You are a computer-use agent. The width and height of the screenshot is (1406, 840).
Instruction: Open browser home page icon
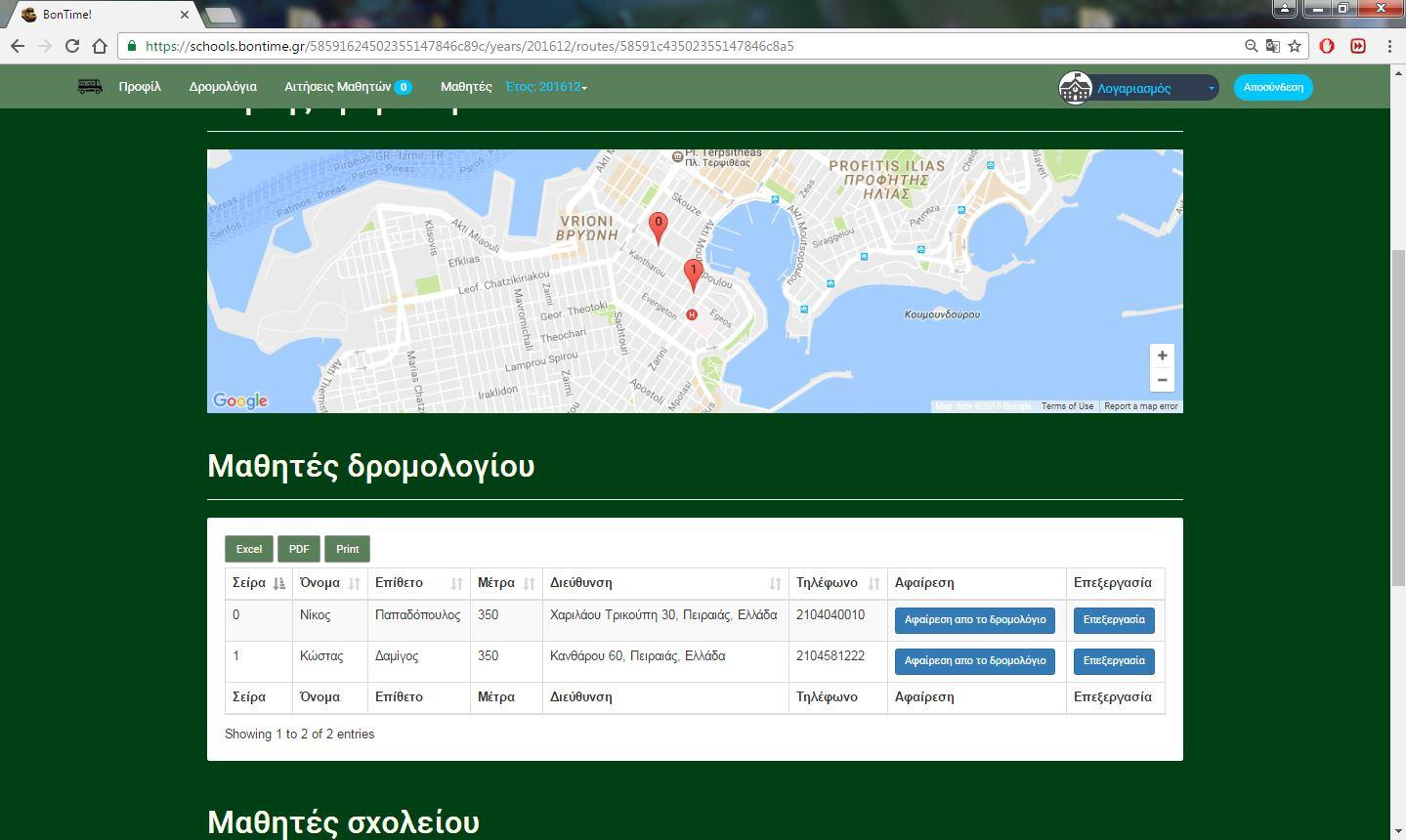(x=99, y=46)
